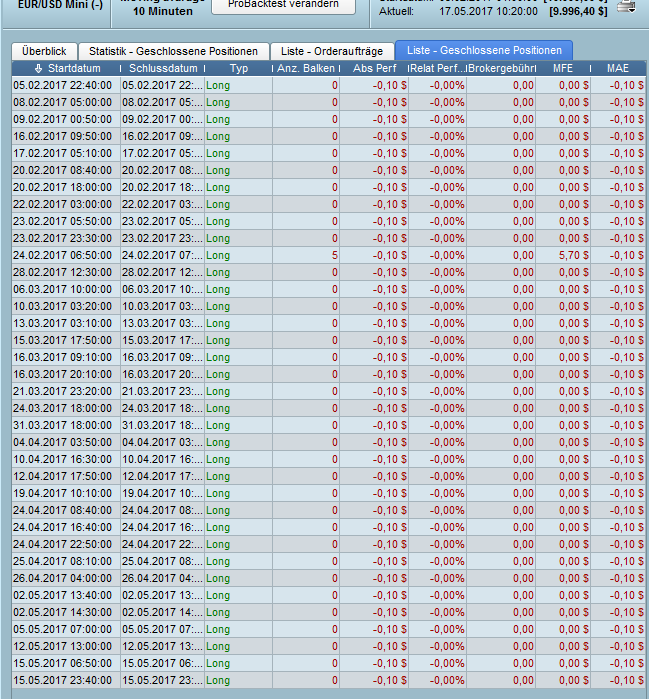
Task: Click Relat Perf value in 12.05.2017 row
Action: [x=447, y=646]
